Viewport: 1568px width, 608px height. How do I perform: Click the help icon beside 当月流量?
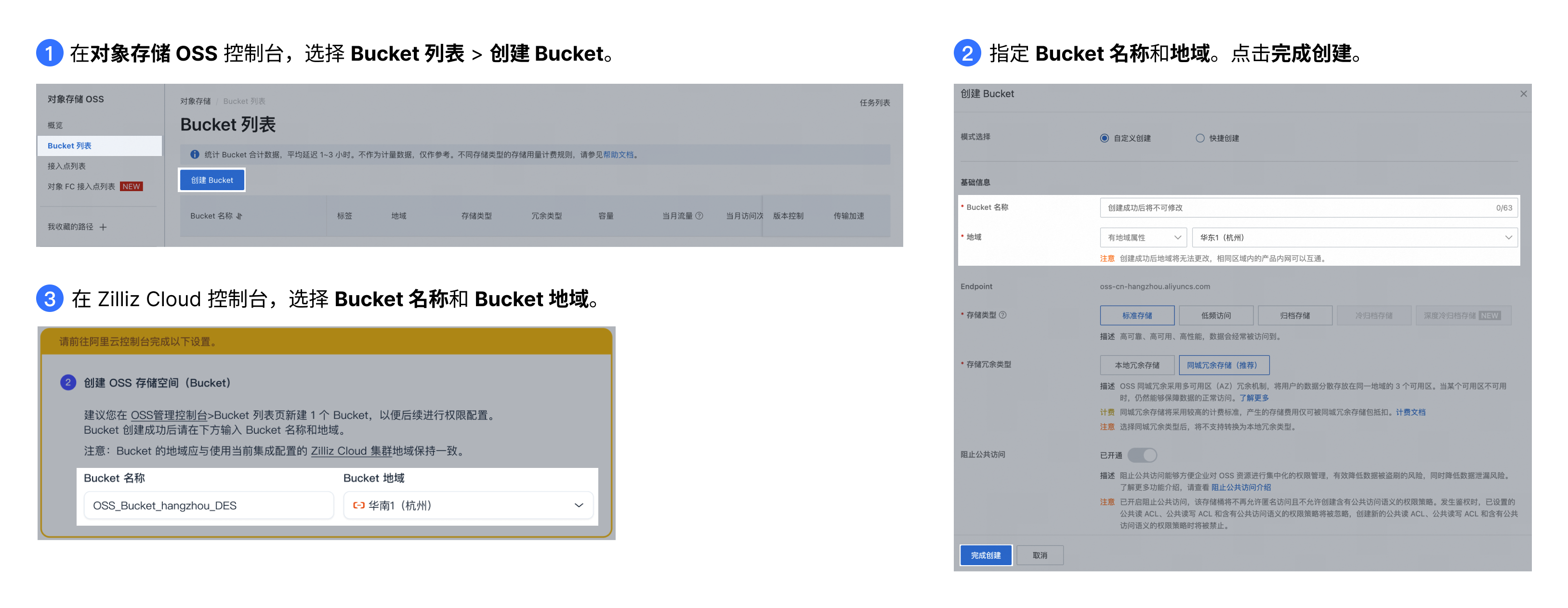click(x=699, y=216)
